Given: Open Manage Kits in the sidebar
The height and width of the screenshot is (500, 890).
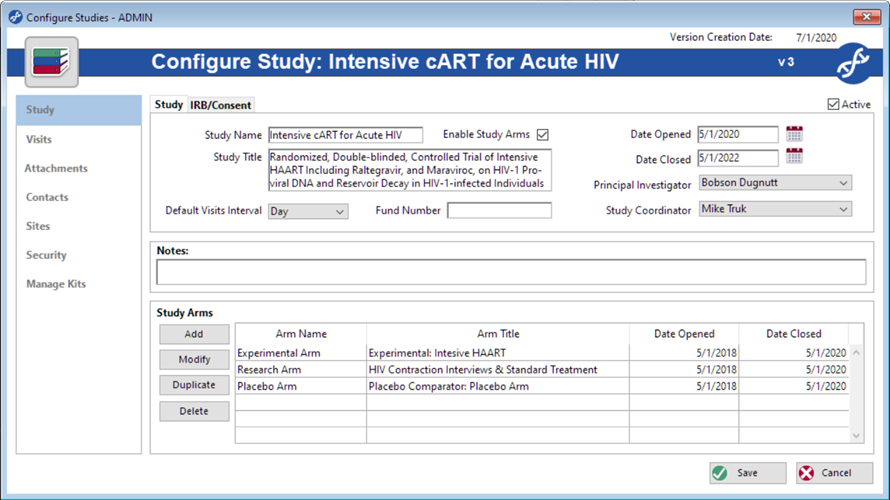Looking at the screenshot, I should click(56, 284).
